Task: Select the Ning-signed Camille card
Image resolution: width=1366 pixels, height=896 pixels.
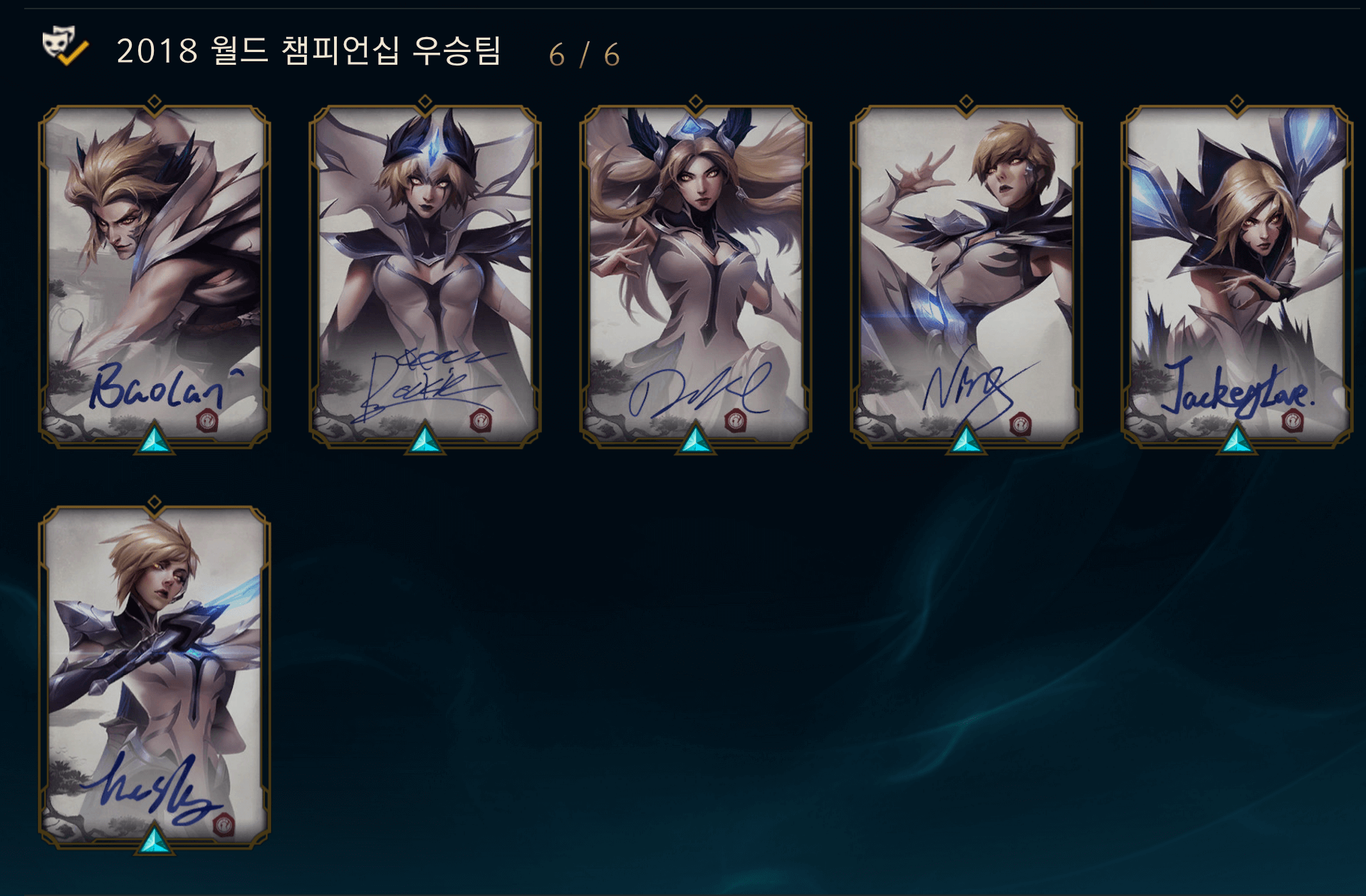Action: coord(966,277)
